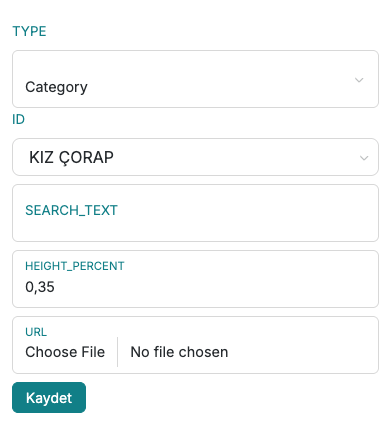Click into the HEIGHT_PERCENT field
This screenshot has height=426, width=391.
pyautogui.click(x=195, y=279)
